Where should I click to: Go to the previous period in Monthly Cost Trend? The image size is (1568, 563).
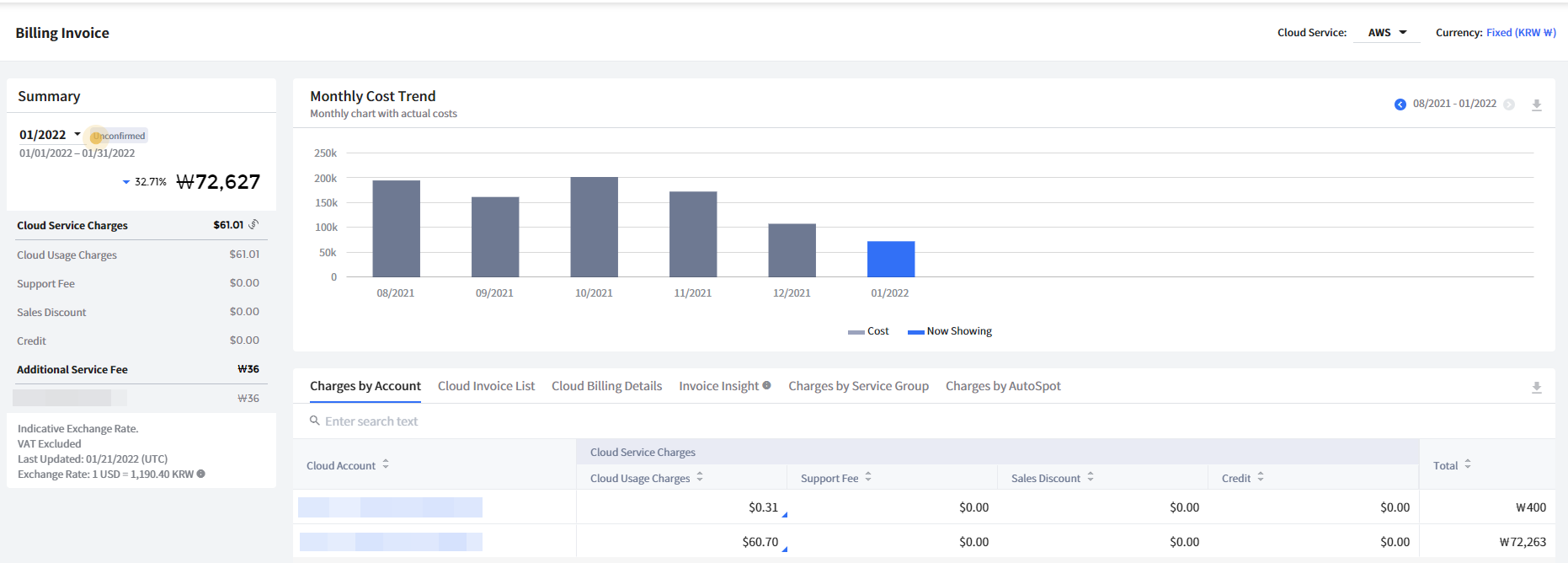tap(1400, 105)
